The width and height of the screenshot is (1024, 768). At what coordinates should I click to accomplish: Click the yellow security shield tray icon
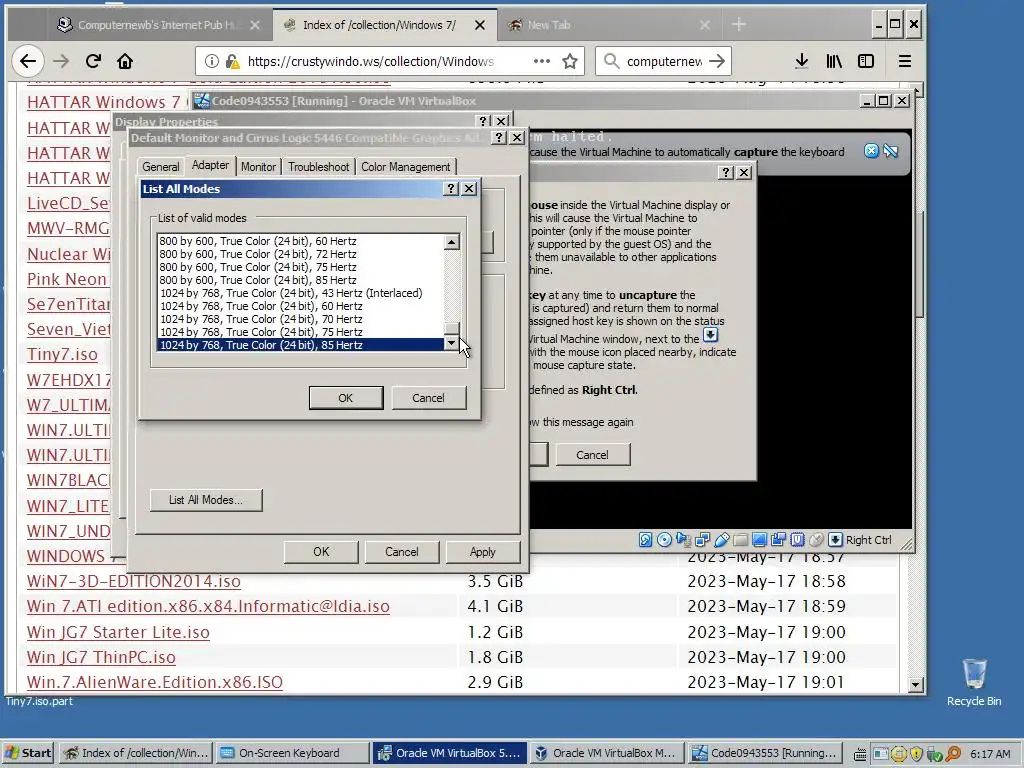coord(916,754)
